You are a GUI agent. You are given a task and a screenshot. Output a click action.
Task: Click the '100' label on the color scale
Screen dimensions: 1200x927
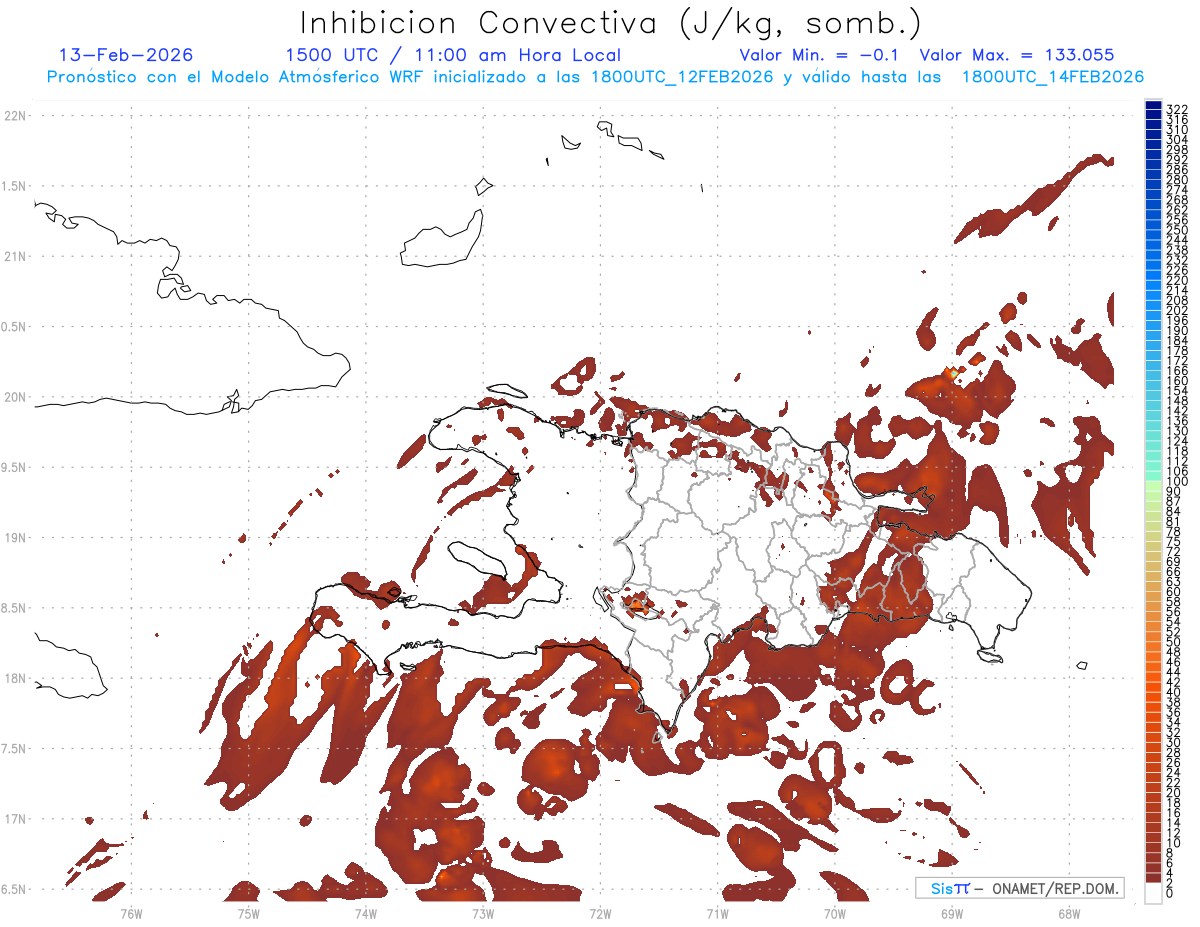[1177, 482]
